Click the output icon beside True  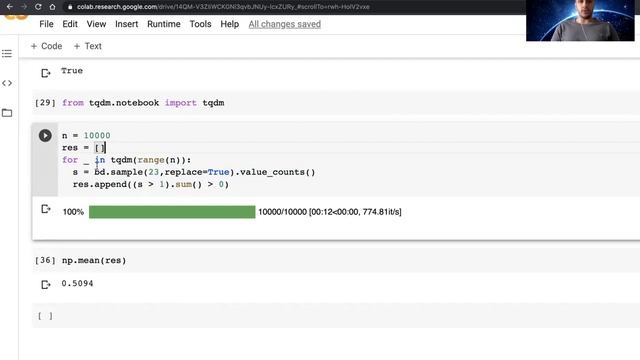(x=46, y=73)
